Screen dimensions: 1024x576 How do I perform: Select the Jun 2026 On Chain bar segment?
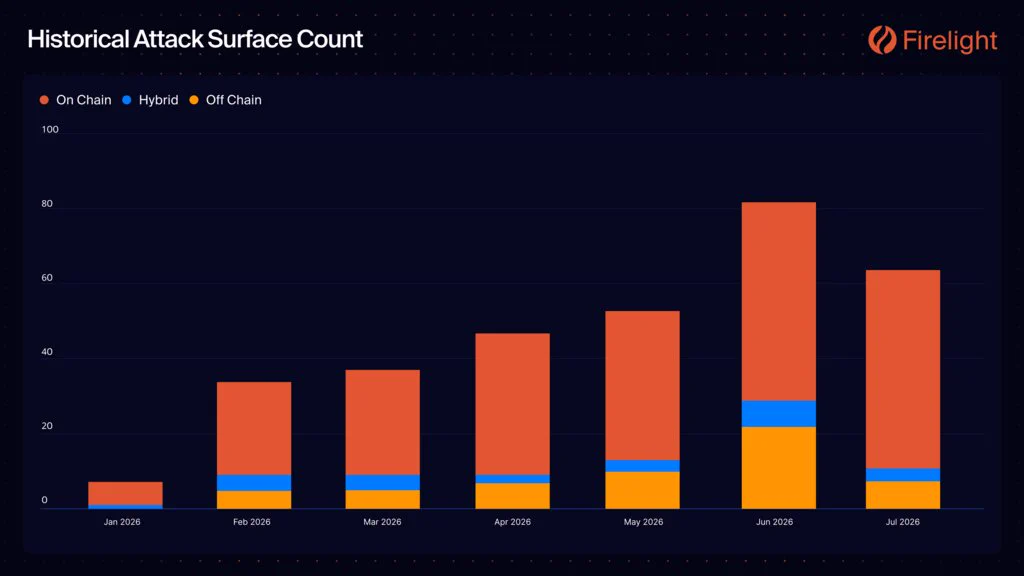(x=778, y=302)
